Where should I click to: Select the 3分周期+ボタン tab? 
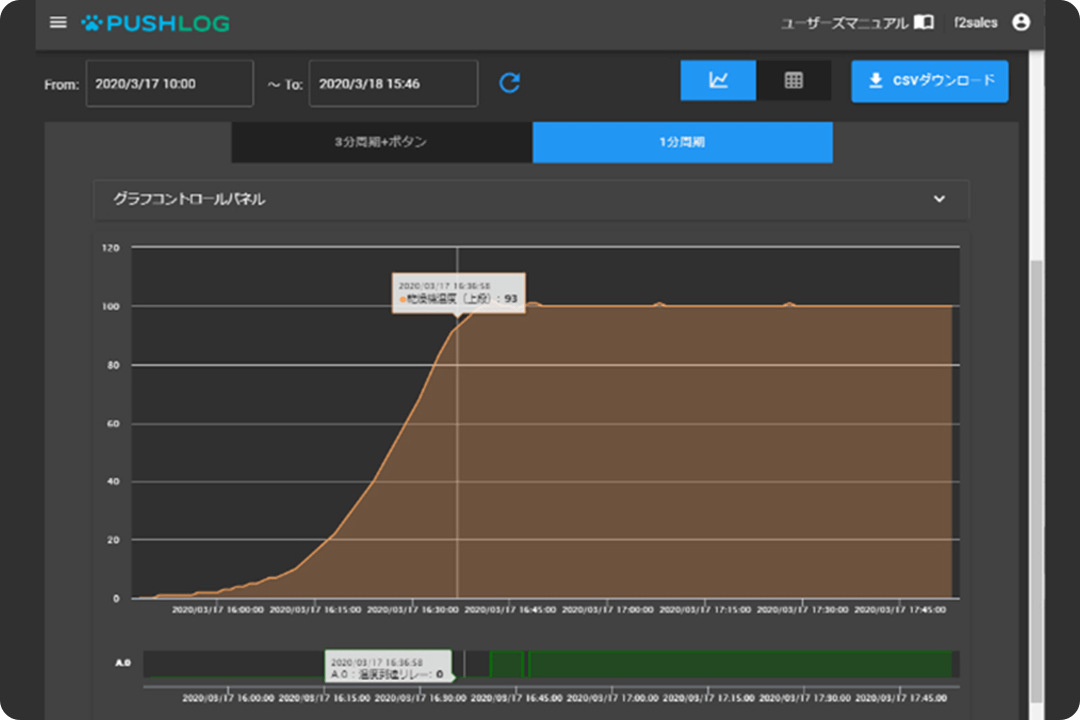click(x=381, y=142)
